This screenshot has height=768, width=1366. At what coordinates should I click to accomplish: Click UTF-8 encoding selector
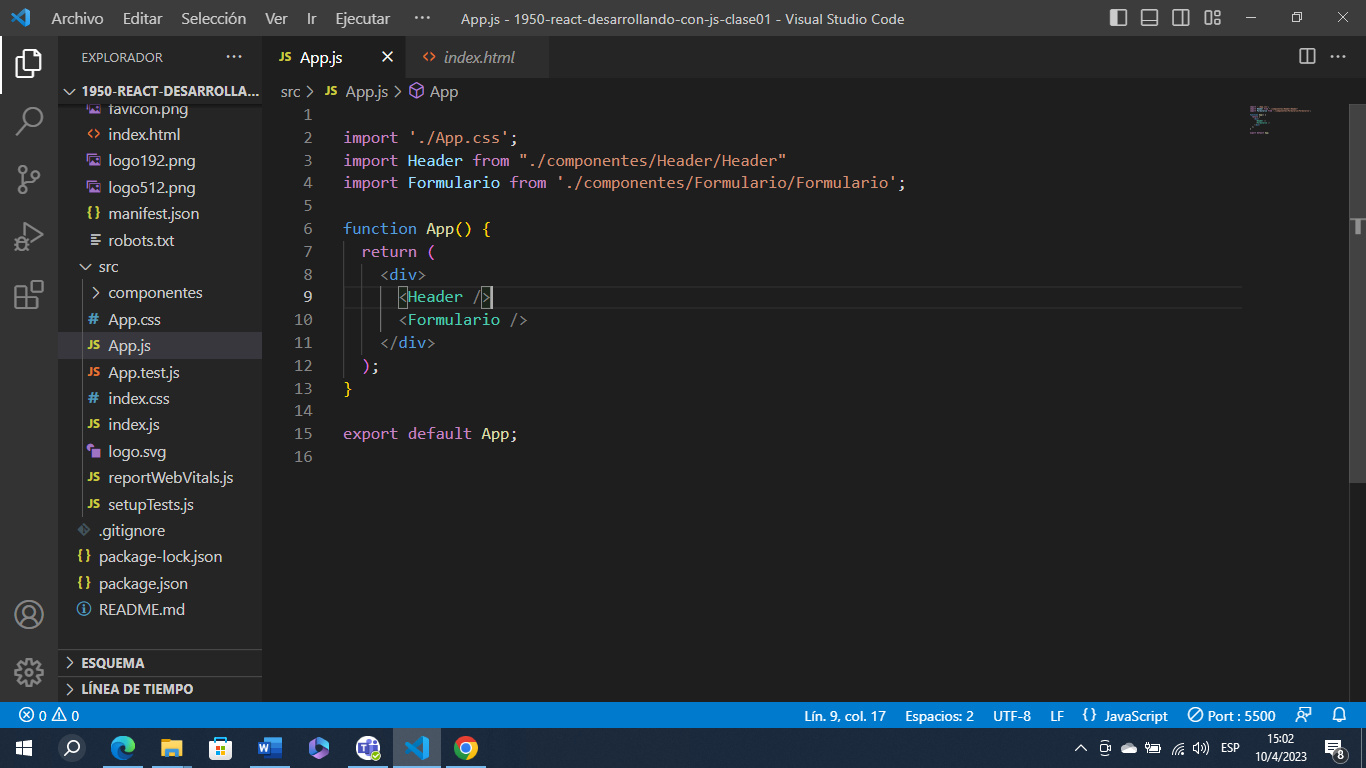pos(1012,716)
